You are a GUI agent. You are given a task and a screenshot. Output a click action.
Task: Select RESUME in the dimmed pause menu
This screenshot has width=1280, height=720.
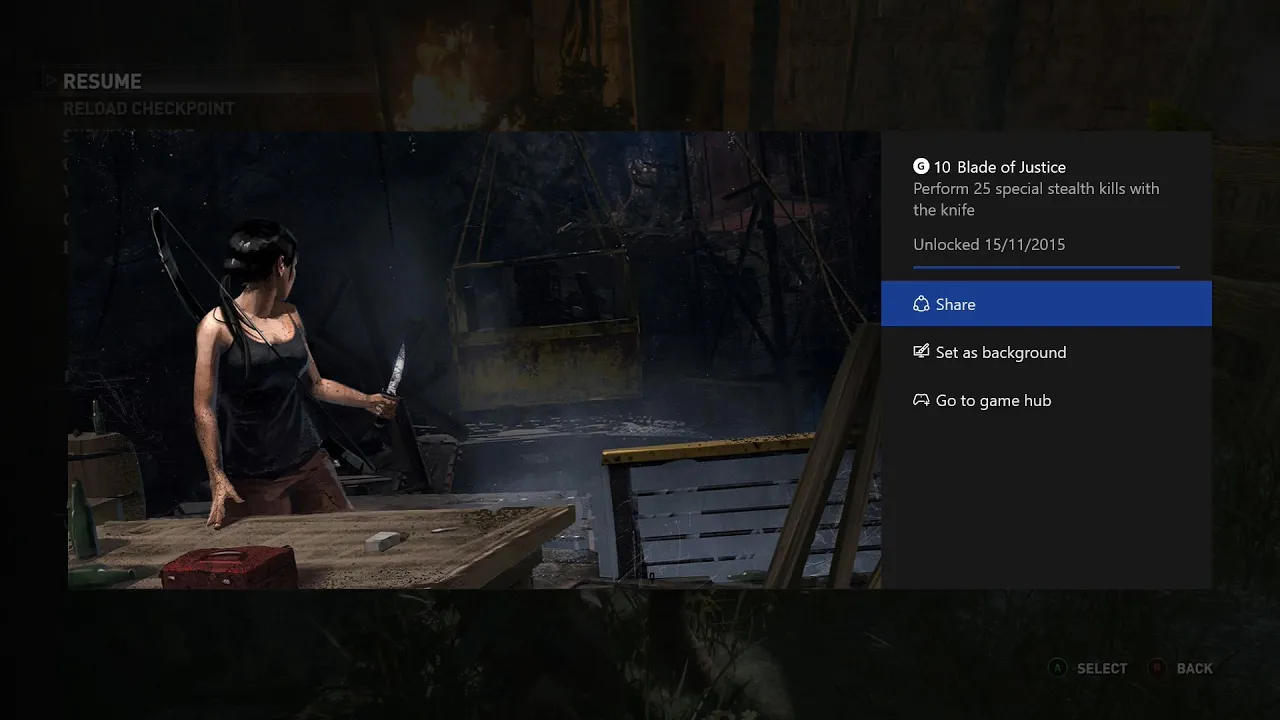coord(102,82)
